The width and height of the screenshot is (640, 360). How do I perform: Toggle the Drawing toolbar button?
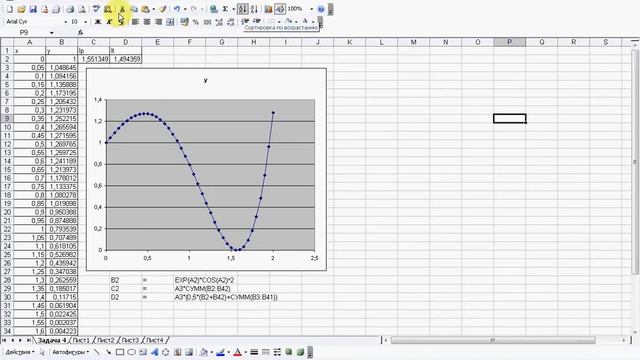(x=280, y=9)
